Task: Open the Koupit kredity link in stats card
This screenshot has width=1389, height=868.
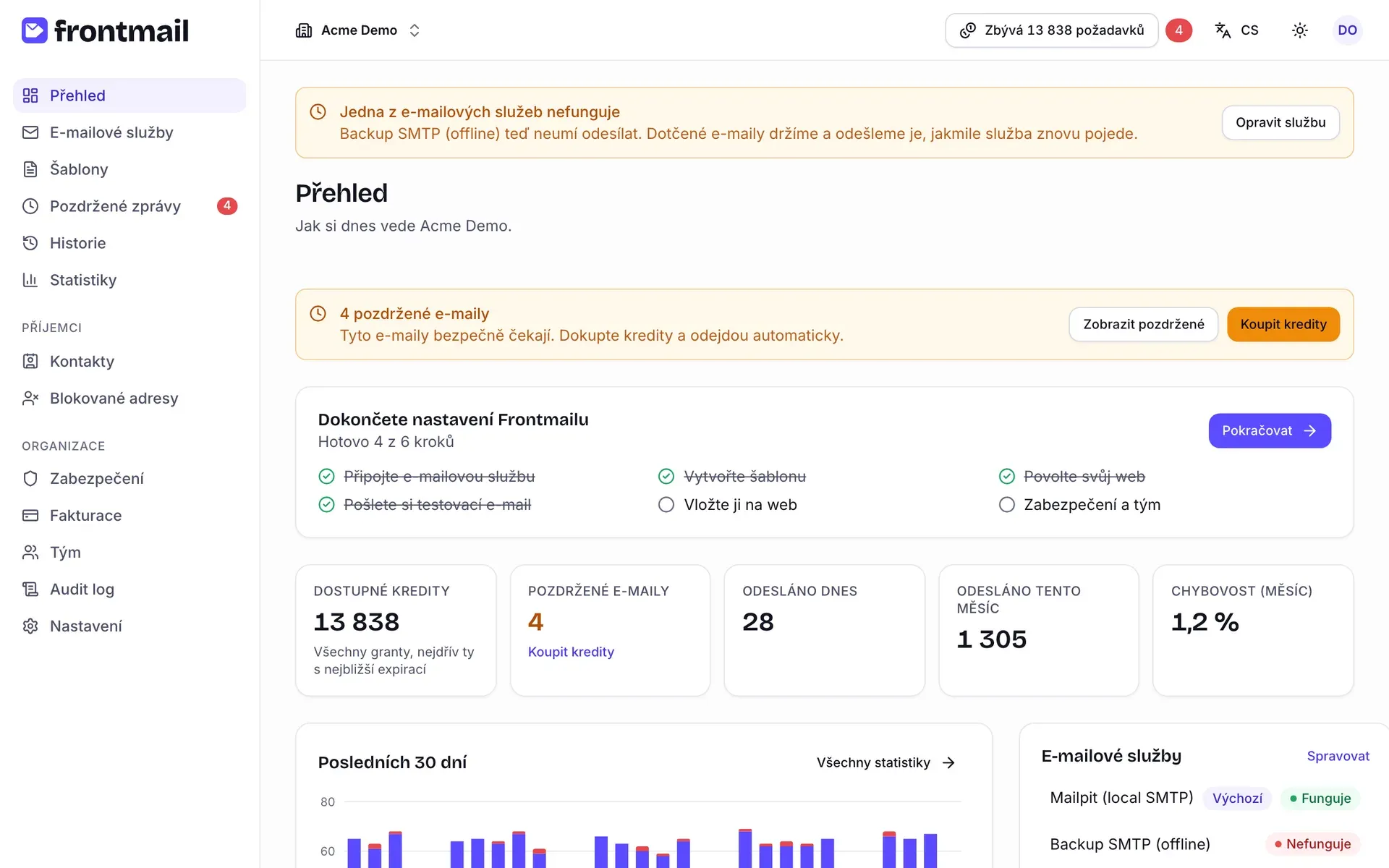Action: pyautogui.click(x=571, y=652)
